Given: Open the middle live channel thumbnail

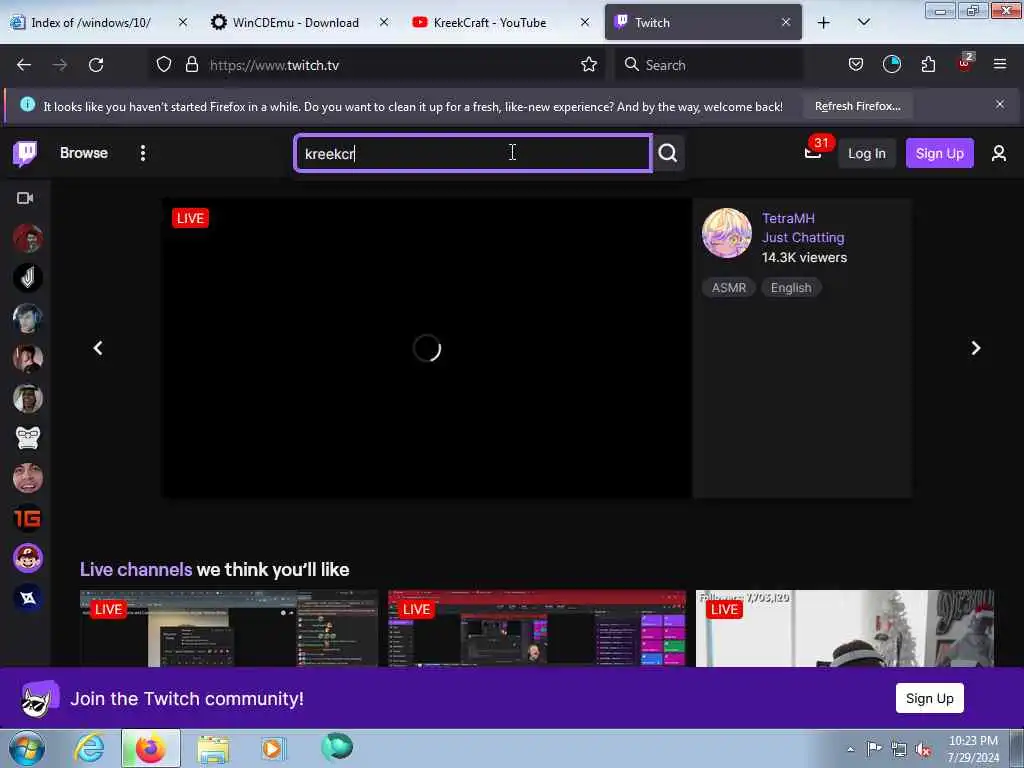Looking at the screenshot, I should pos(537,628).
